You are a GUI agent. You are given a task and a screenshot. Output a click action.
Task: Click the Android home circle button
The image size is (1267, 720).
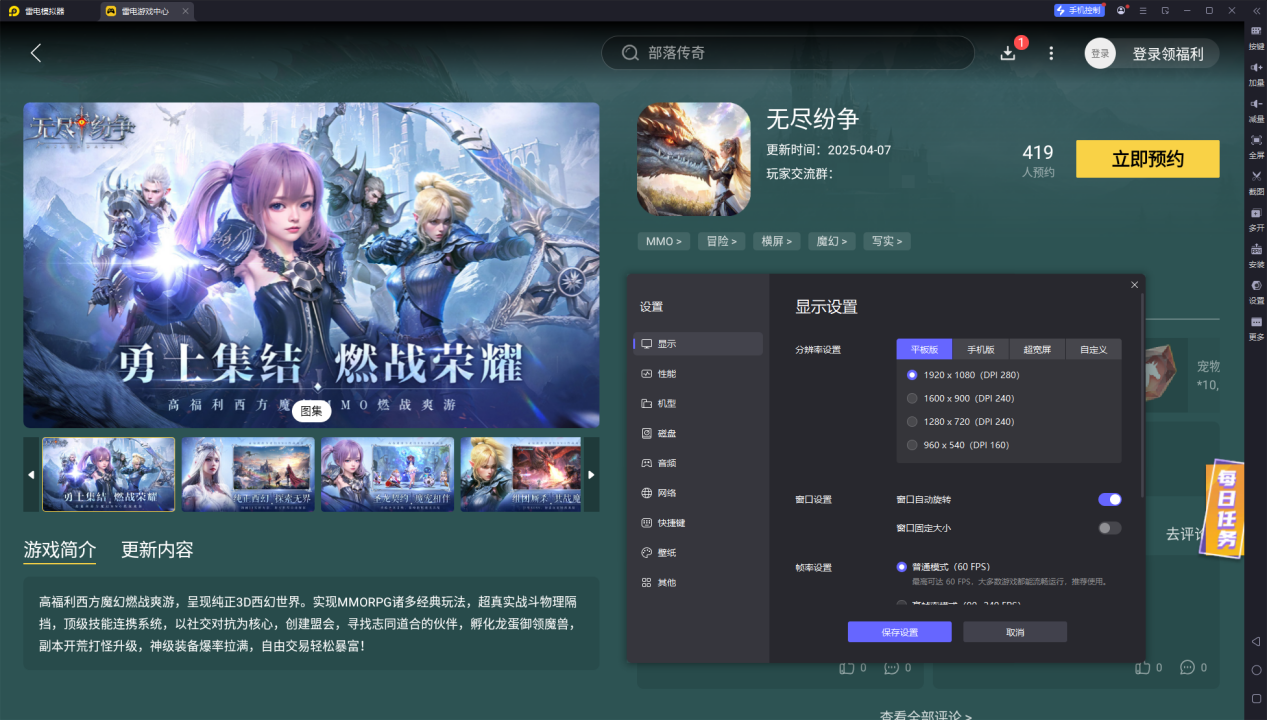pyautogui.click(x=1256, y=670)
